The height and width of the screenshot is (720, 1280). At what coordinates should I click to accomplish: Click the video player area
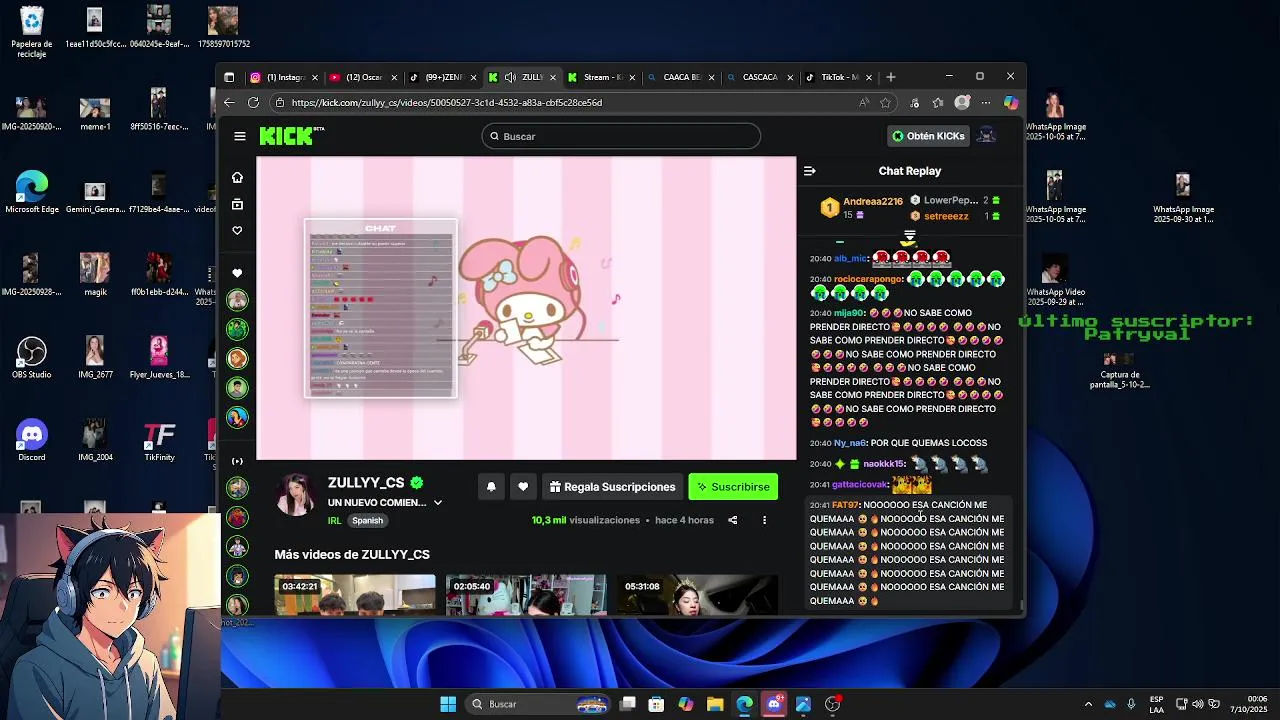pyautogui.click(x=526, y=308)
